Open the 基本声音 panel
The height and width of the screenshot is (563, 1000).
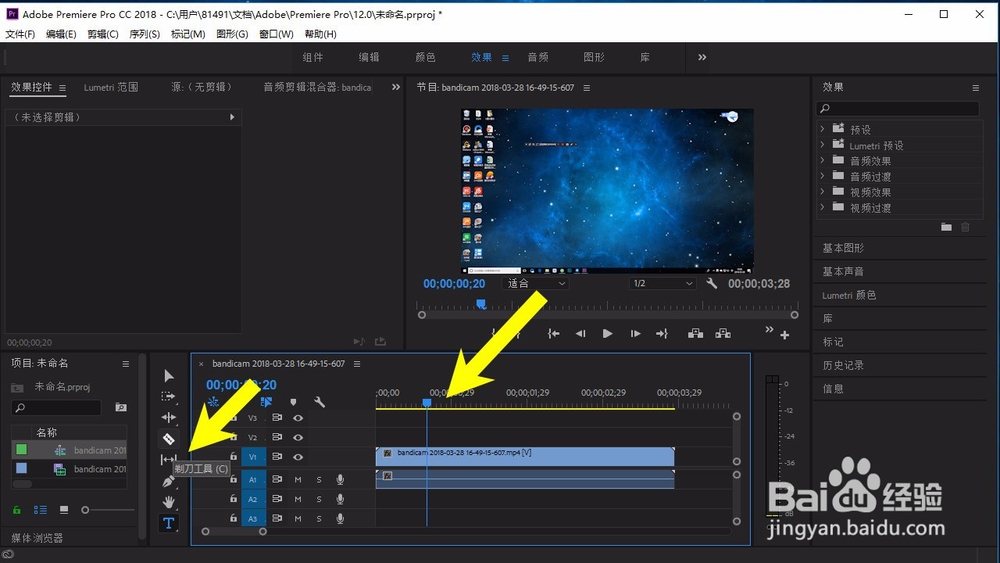843,272
